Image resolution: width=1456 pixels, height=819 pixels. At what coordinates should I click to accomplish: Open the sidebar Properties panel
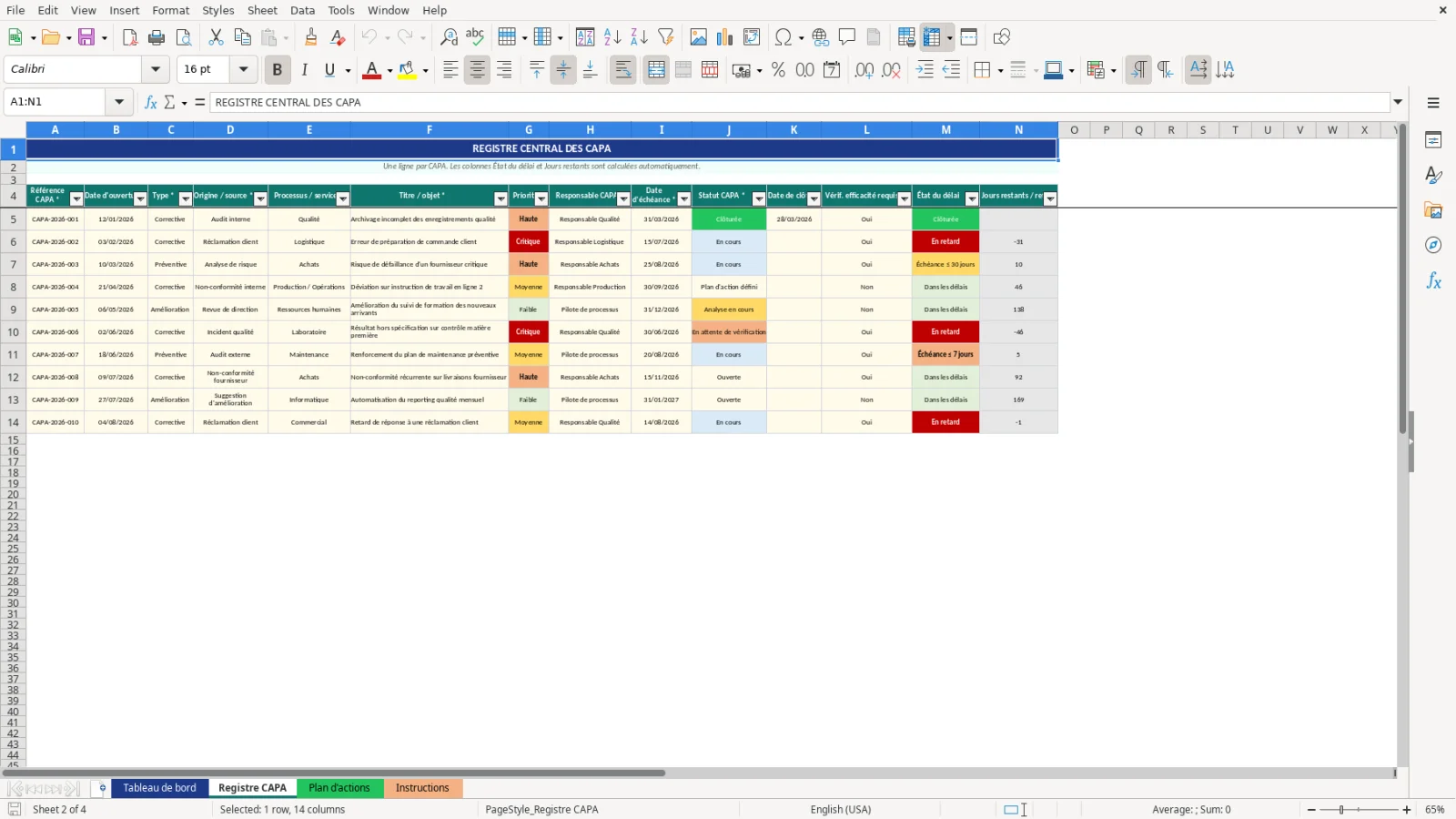[x=1433, y=140]
